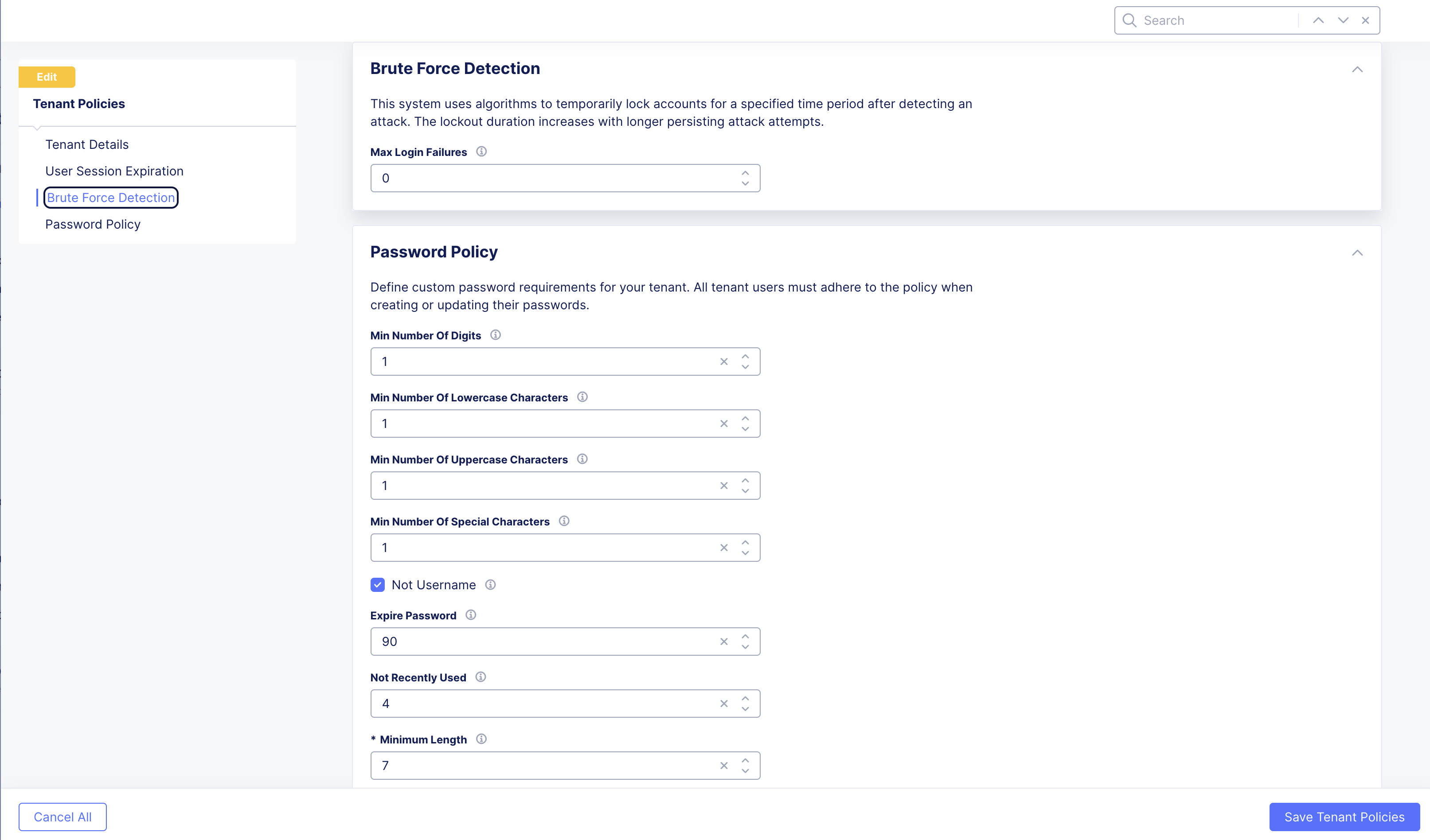Click the info icon next to Expire Password
The width and height of the screenshot is (1430, 840).
point(470,615)
